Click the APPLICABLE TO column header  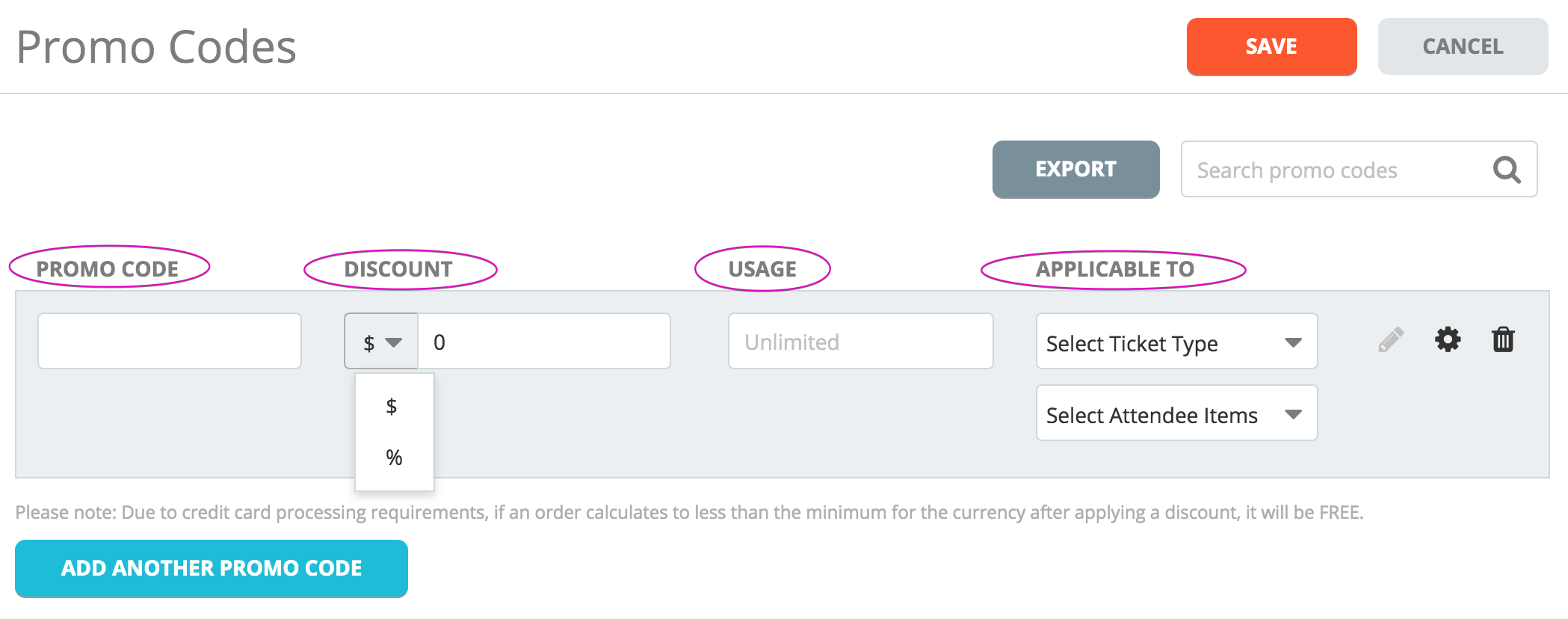(1114, 268)
